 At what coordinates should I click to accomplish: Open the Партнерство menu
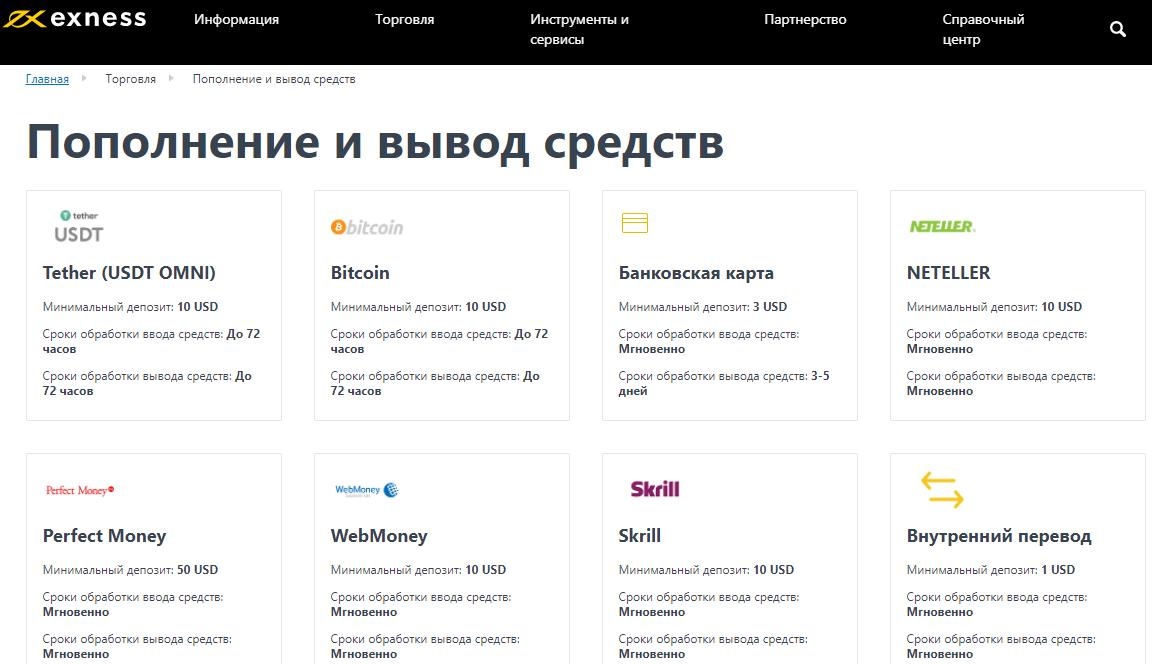tap(805, 20)
